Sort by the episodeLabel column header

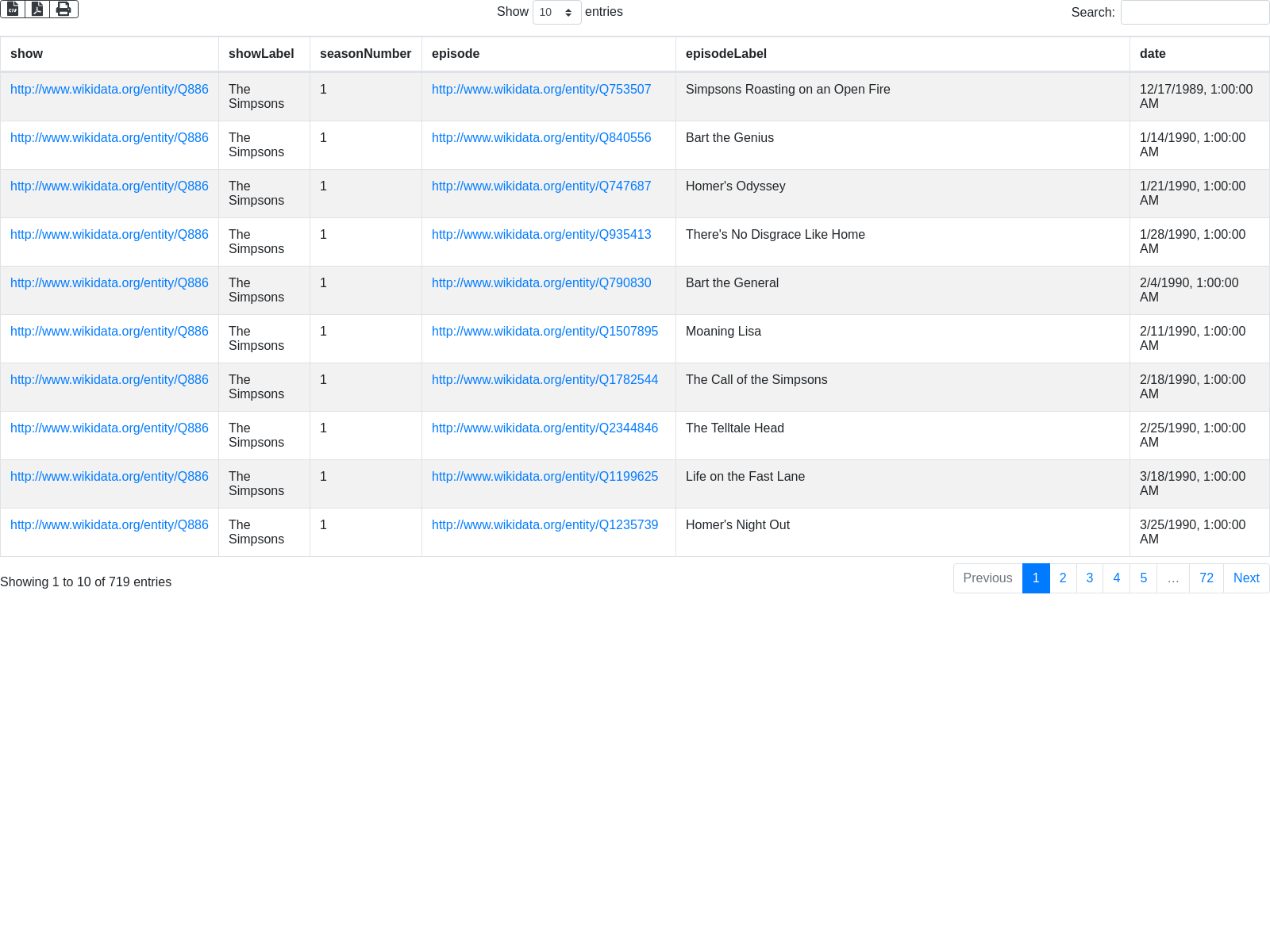725,54
